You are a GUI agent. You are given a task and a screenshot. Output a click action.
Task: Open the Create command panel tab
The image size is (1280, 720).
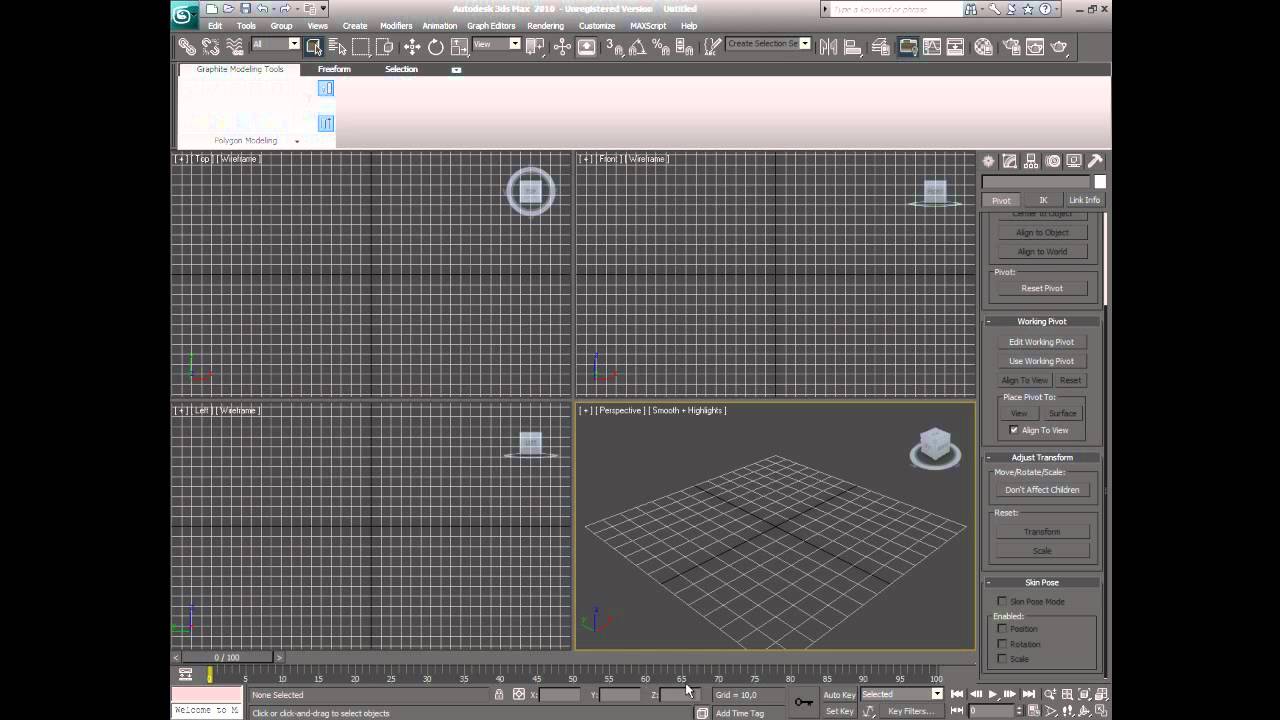988,161
